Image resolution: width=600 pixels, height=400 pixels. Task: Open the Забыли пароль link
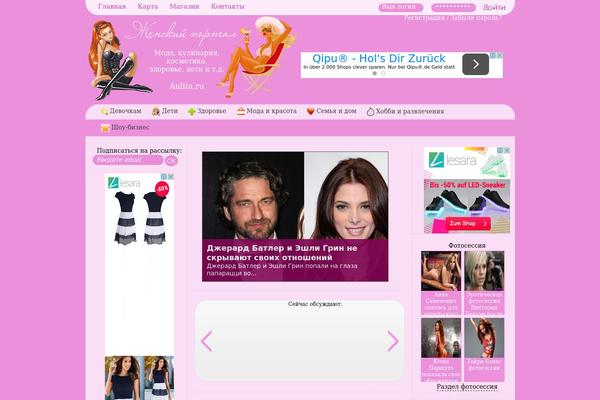point(476,18)
